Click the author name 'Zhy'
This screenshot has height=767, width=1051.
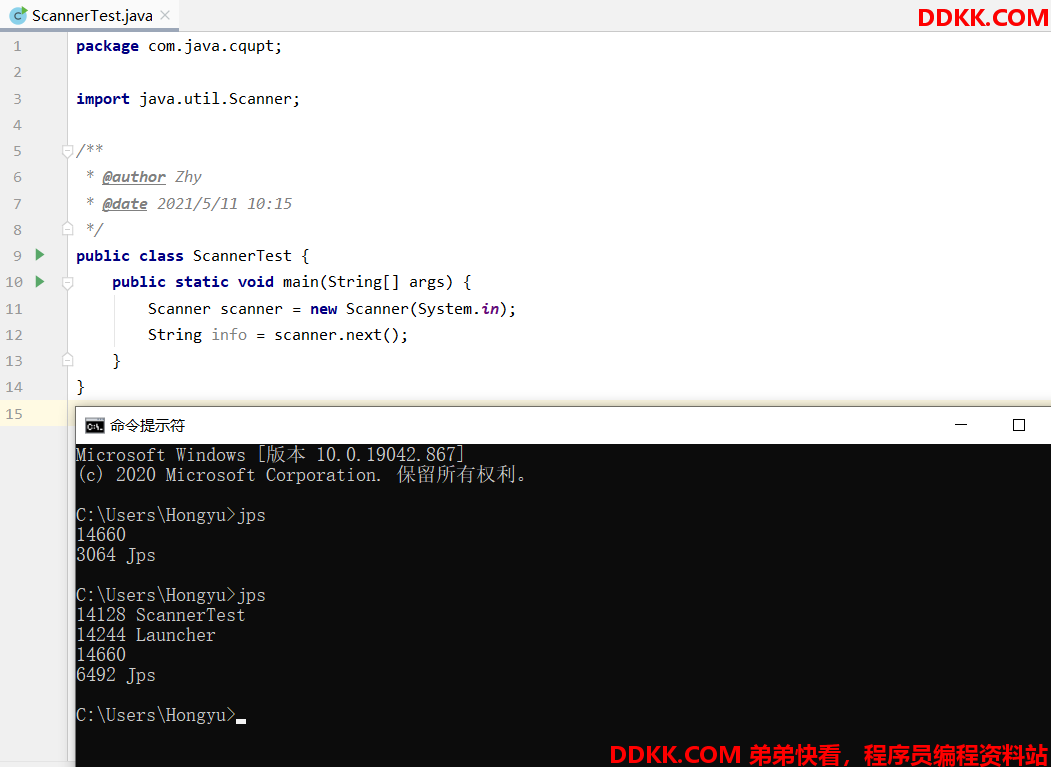pos(188,177)
